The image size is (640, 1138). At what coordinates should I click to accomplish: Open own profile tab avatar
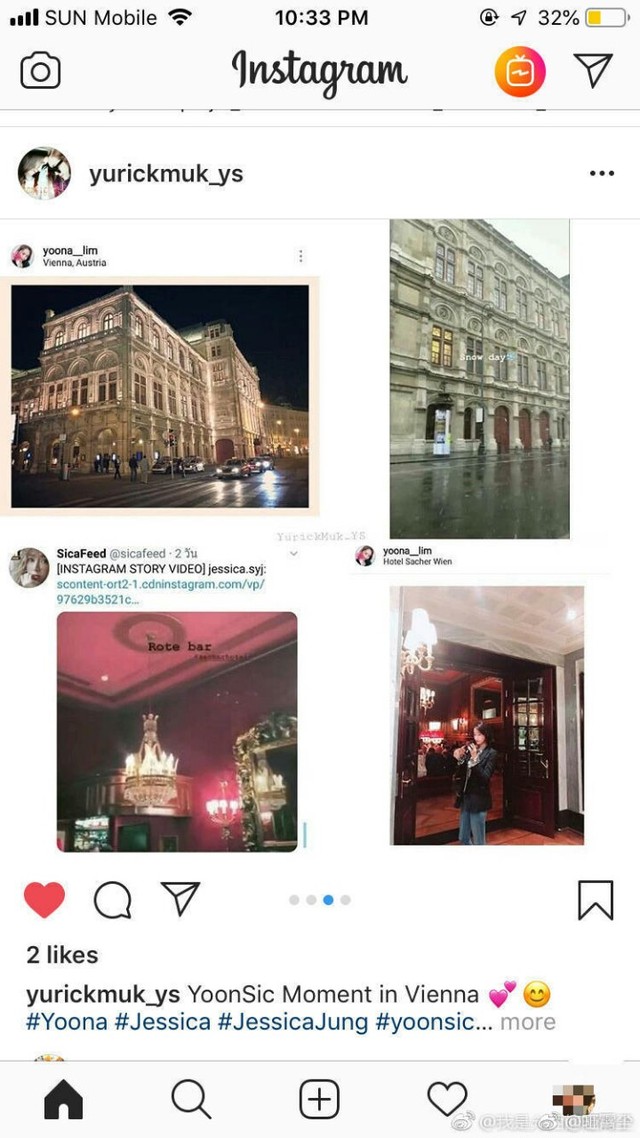pyautogui.click(x=574, y=1100)
